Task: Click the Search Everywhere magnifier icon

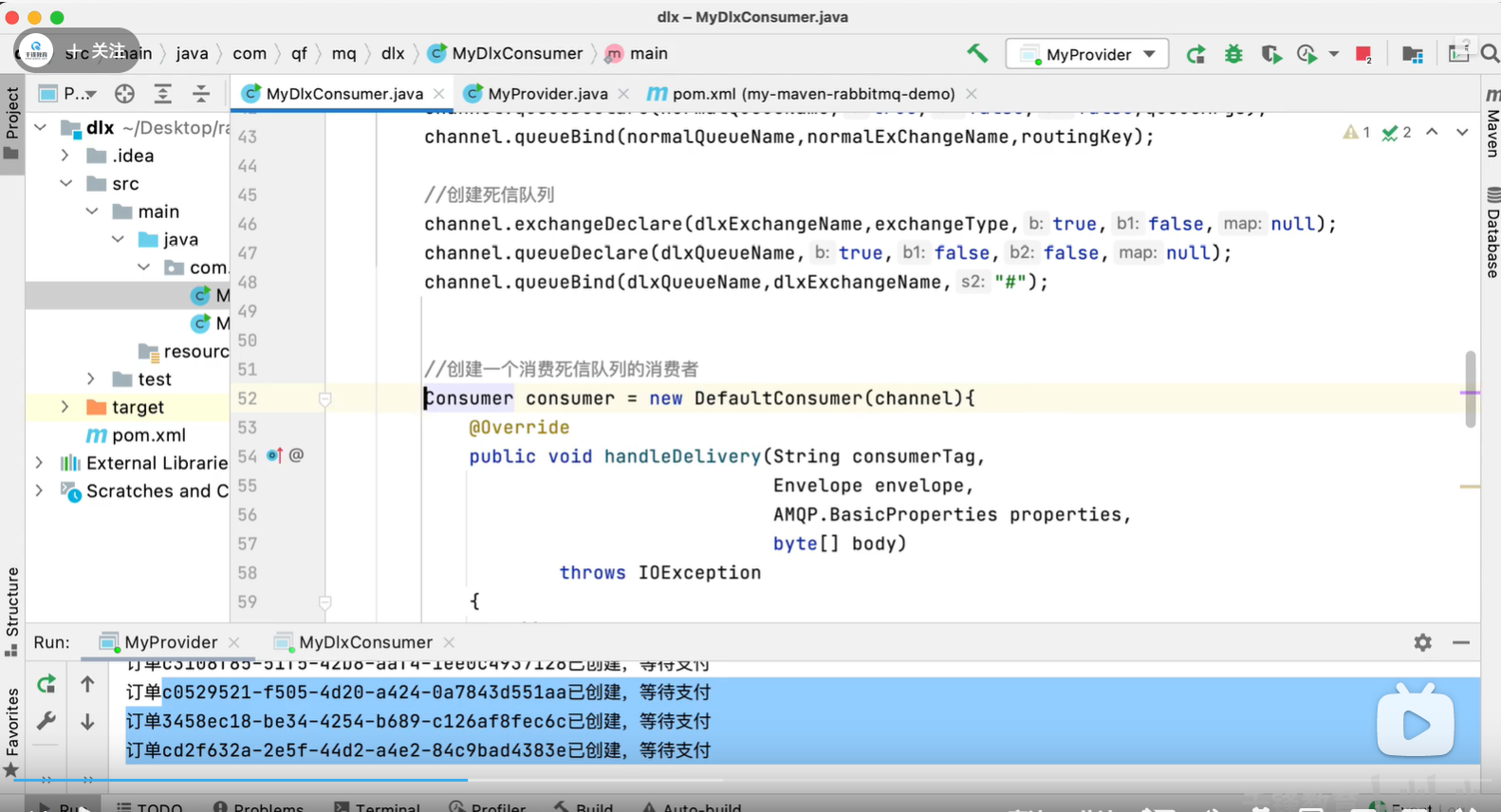Action: point(1490,54)
